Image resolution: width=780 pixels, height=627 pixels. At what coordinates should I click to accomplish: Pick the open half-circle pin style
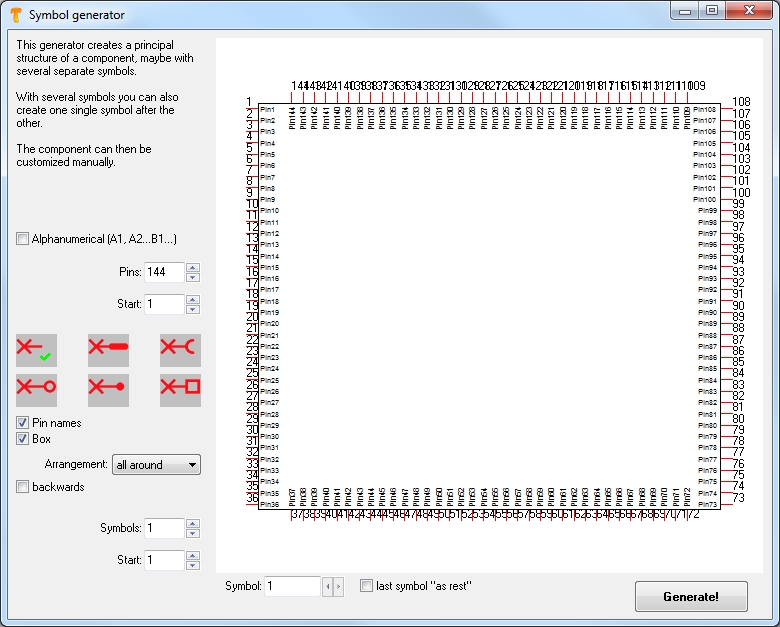click(x=180, y=350)
